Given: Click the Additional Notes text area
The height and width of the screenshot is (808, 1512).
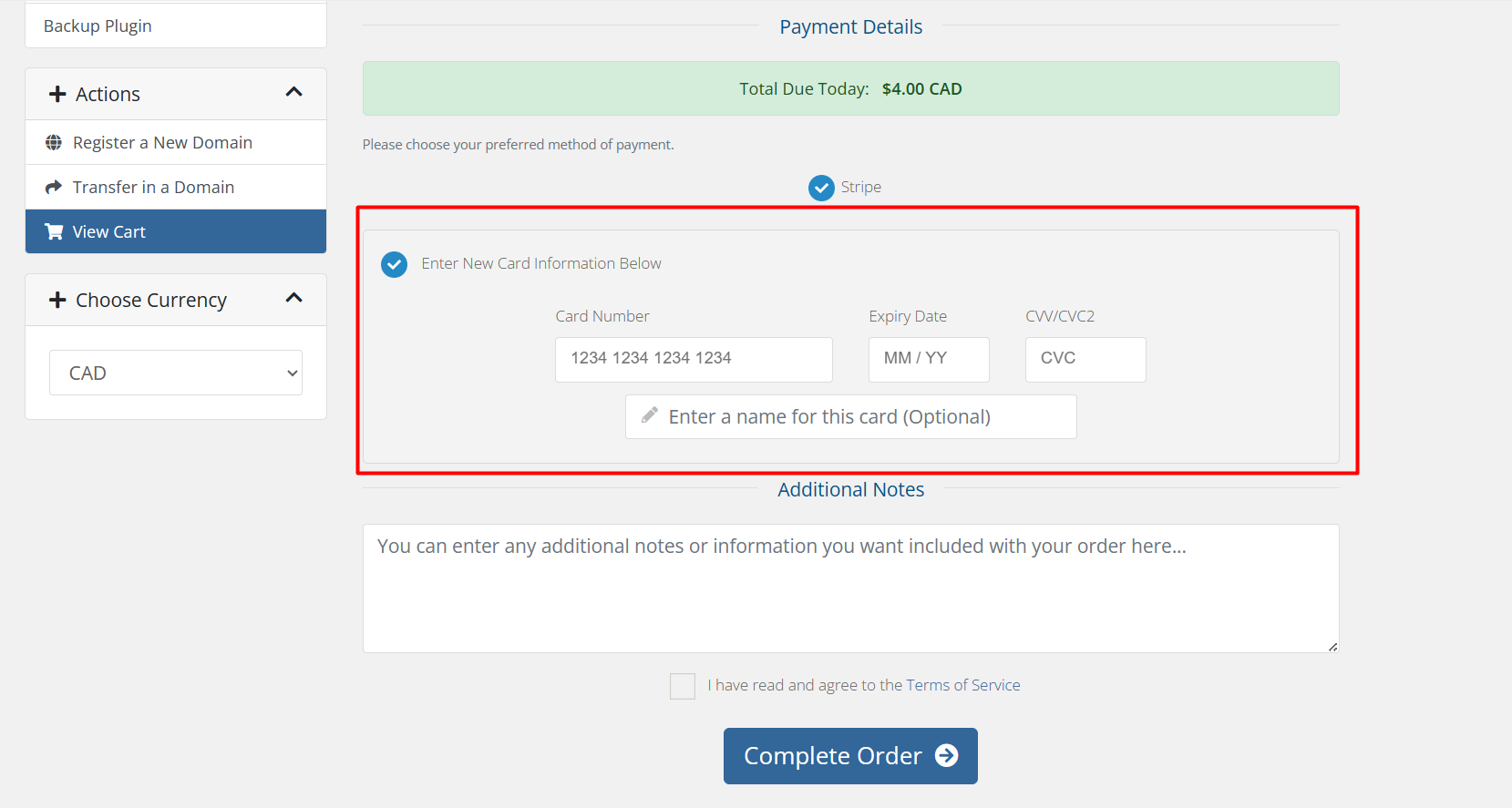Looking at the screenshot, I should click(x=850, y=588).
